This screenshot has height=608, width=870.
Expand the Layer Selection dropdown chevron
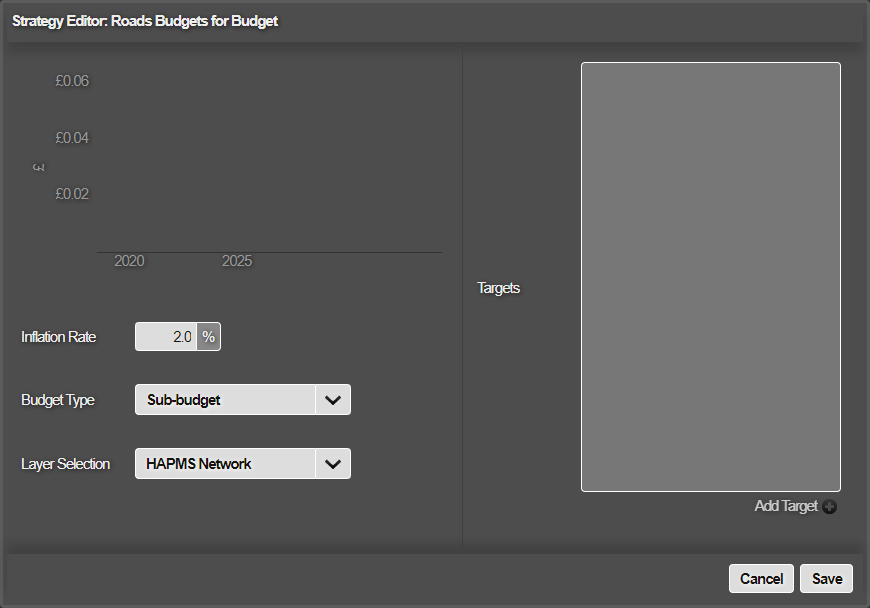click(x=333, y=464)
